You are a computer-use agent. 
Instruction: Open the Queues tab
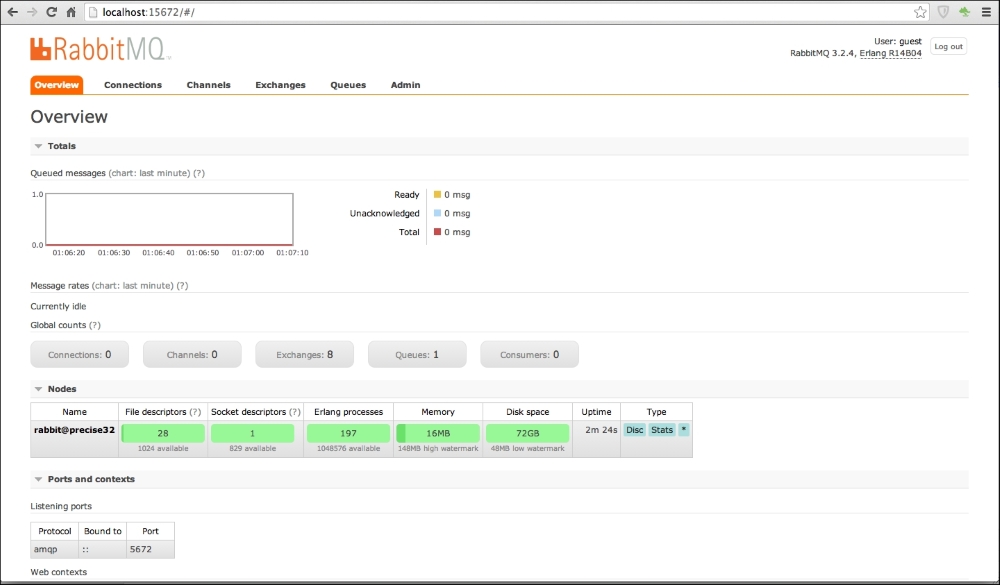tap(348, 85)
